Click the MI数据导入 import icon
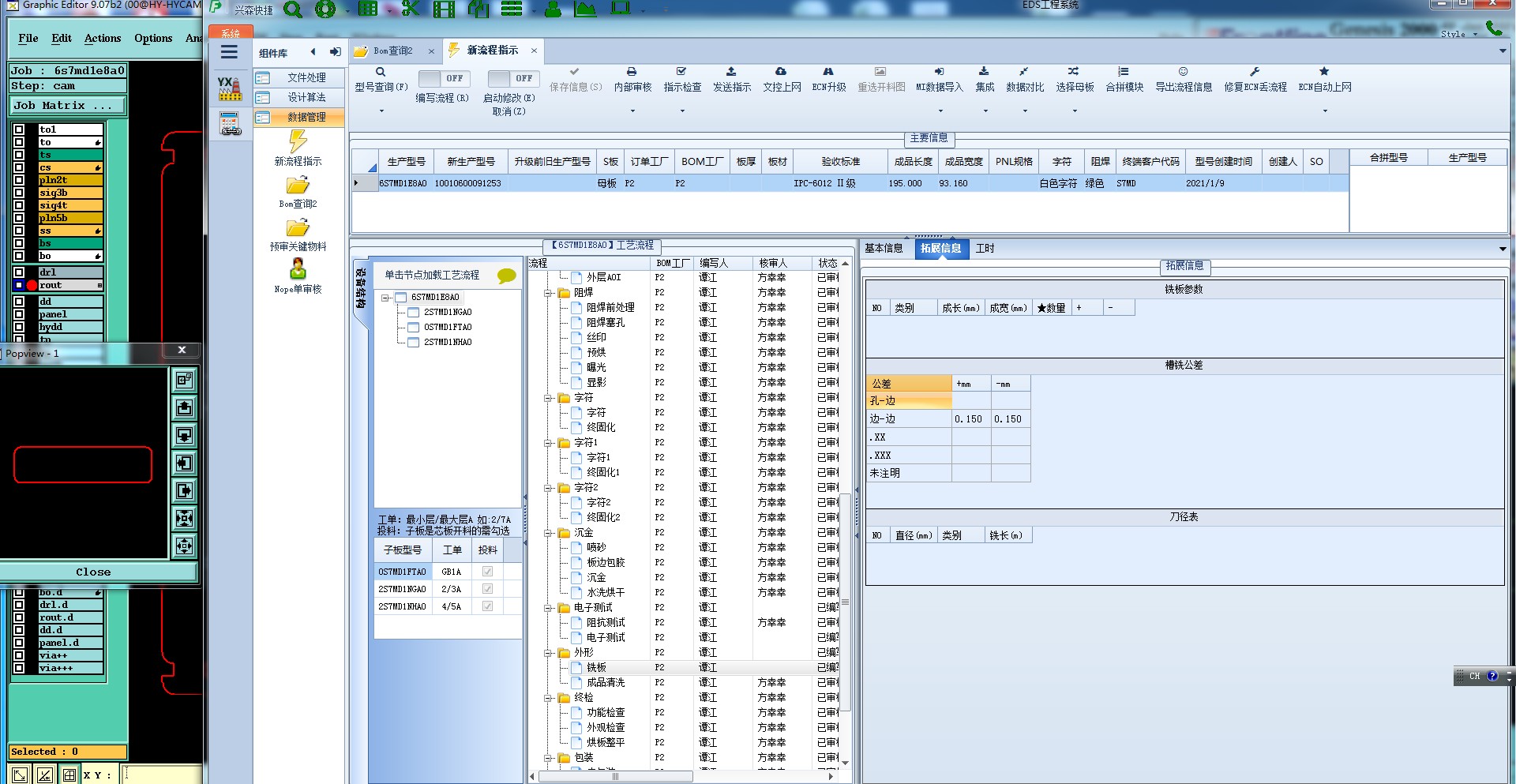The width and height of the screenshot is (1516, 784). [x=939, y=72]
